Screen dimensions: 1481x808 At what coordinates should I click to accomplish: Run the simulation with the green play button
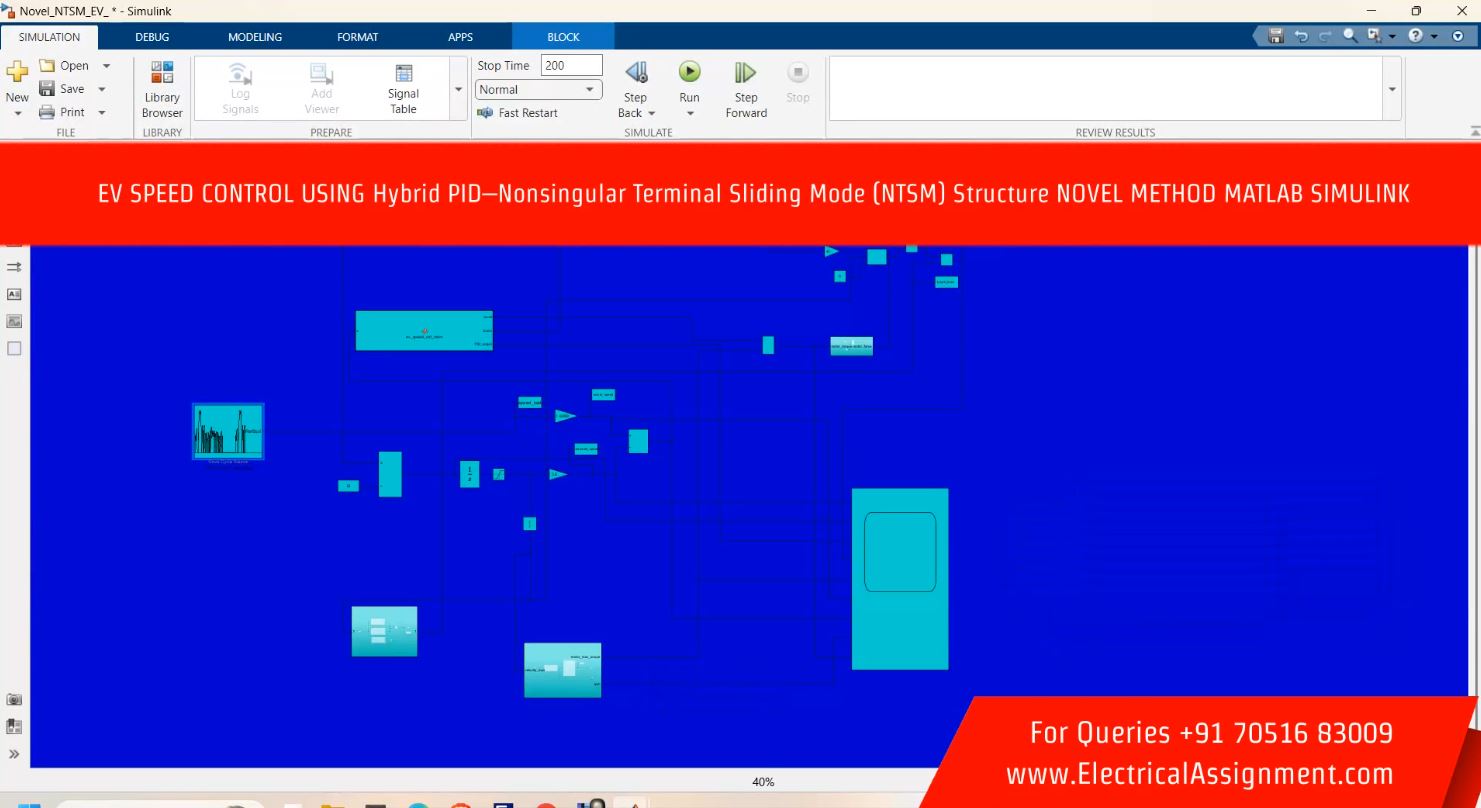[689, 73]
